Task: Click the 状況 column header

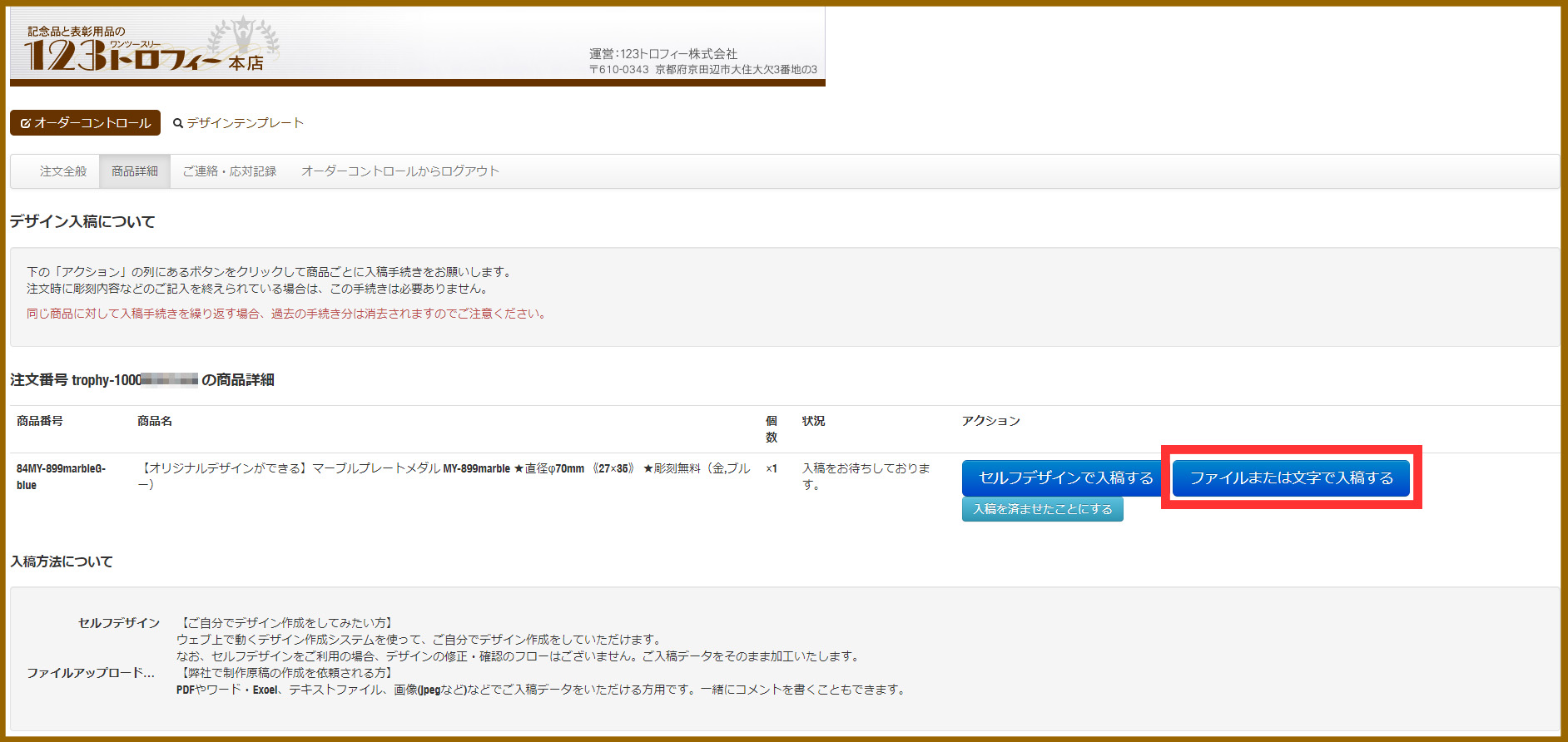Action: click(x=813, y=421)
